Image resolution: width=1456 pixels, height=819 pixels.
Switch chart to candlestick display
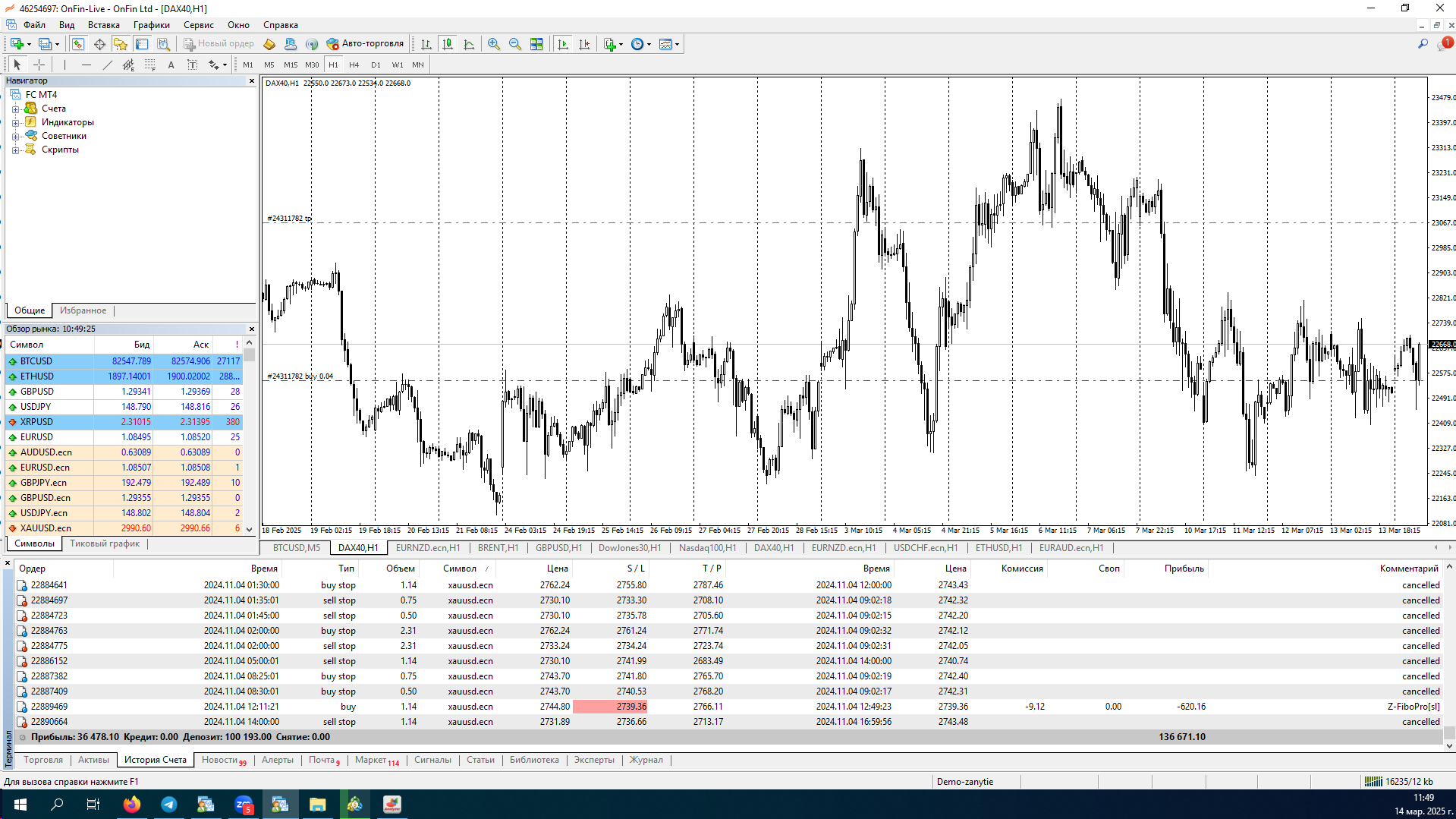tap(448, 44)
